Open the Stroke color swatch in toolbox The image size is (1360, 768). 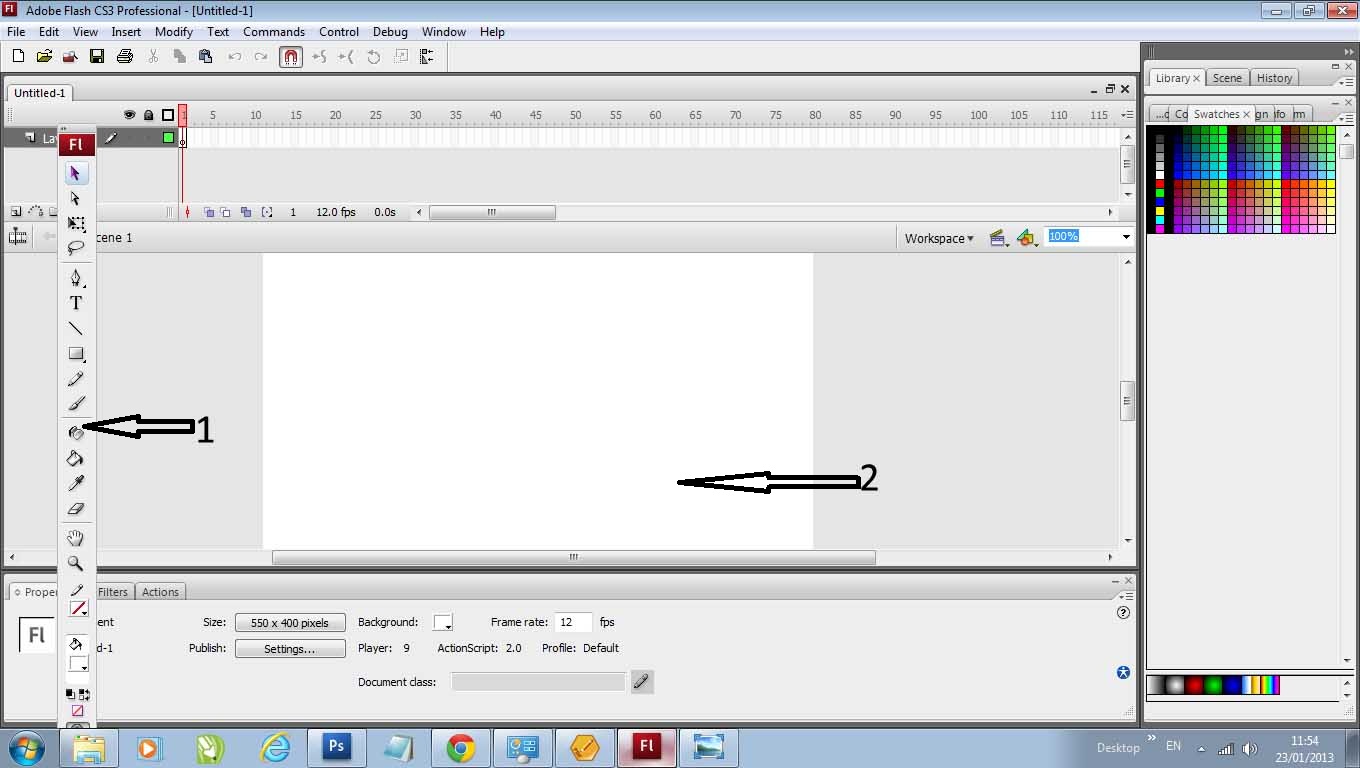(x=78, y=609)
